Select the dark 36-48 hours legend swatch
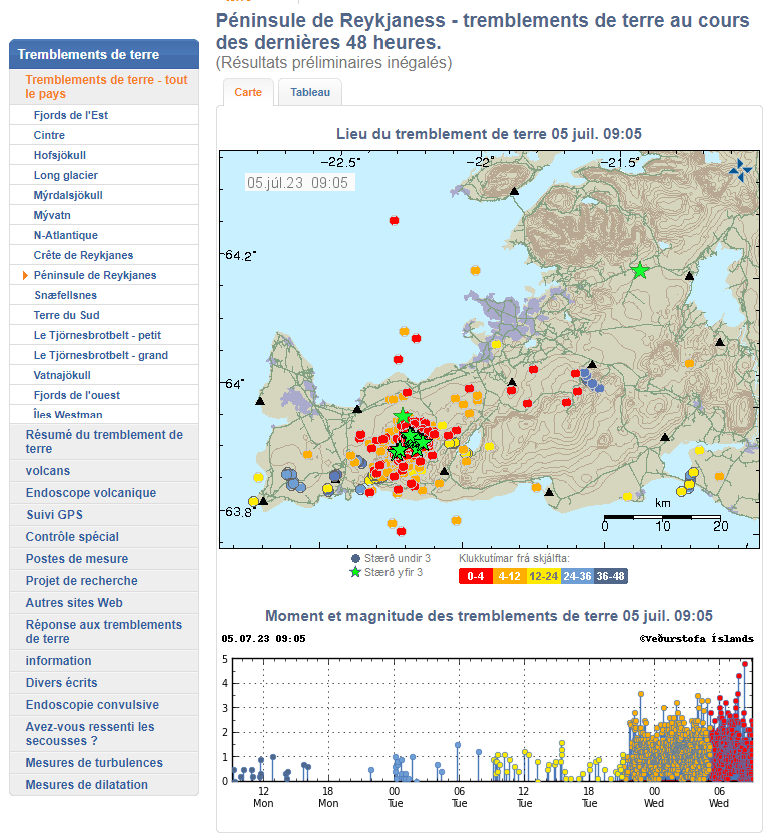 611,576
